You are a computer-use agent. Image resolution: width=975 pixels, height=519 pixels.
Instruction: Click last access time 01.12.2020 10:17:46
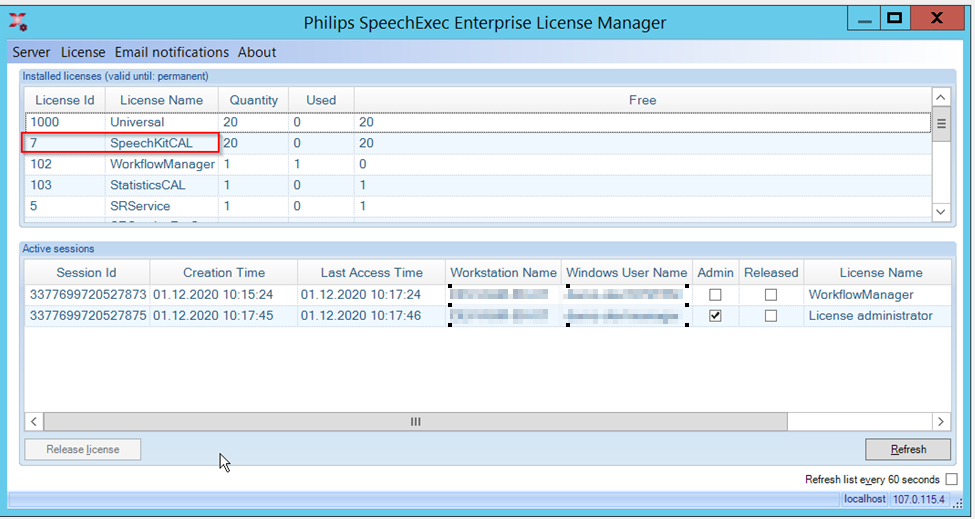tap(361, 316)
